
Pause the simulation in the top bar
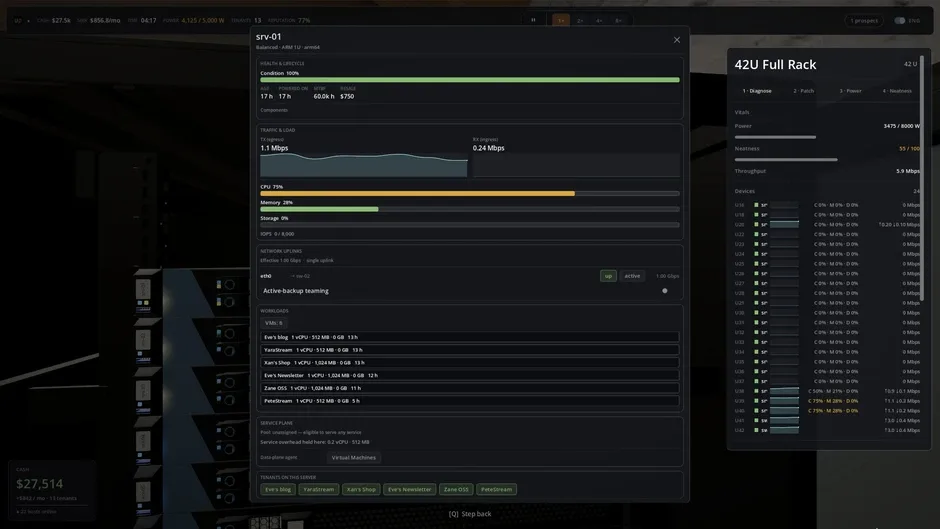click(x=533, y=20)
